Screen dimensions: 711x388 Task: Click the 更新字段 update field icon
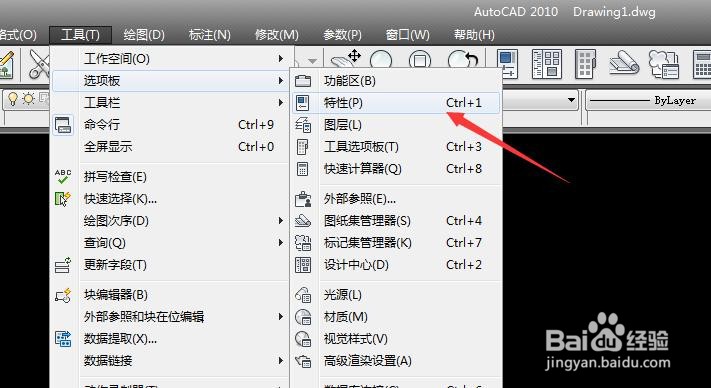point(63,265)
